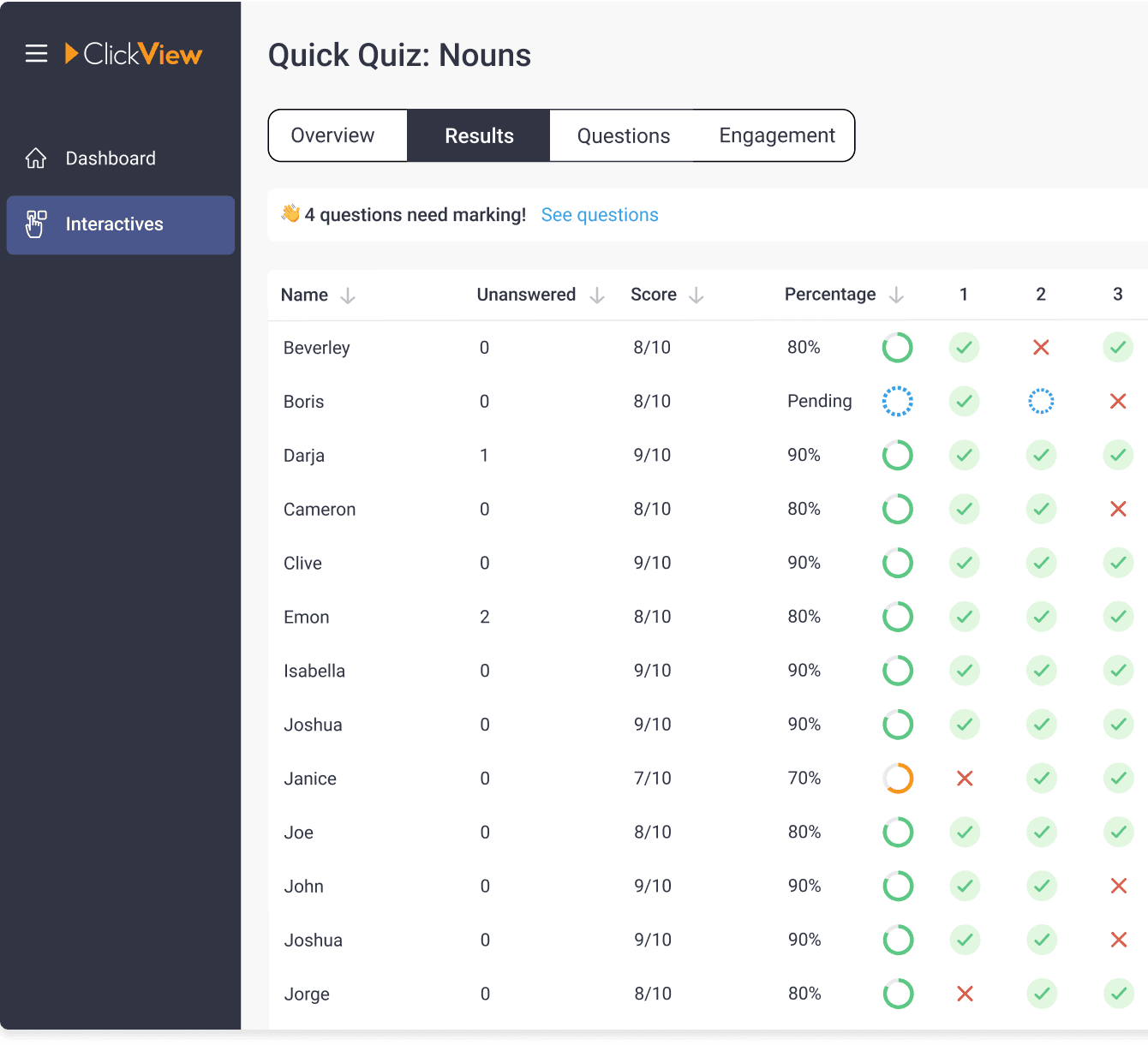Click the Interactives hand pointer icon

(36, 224)
